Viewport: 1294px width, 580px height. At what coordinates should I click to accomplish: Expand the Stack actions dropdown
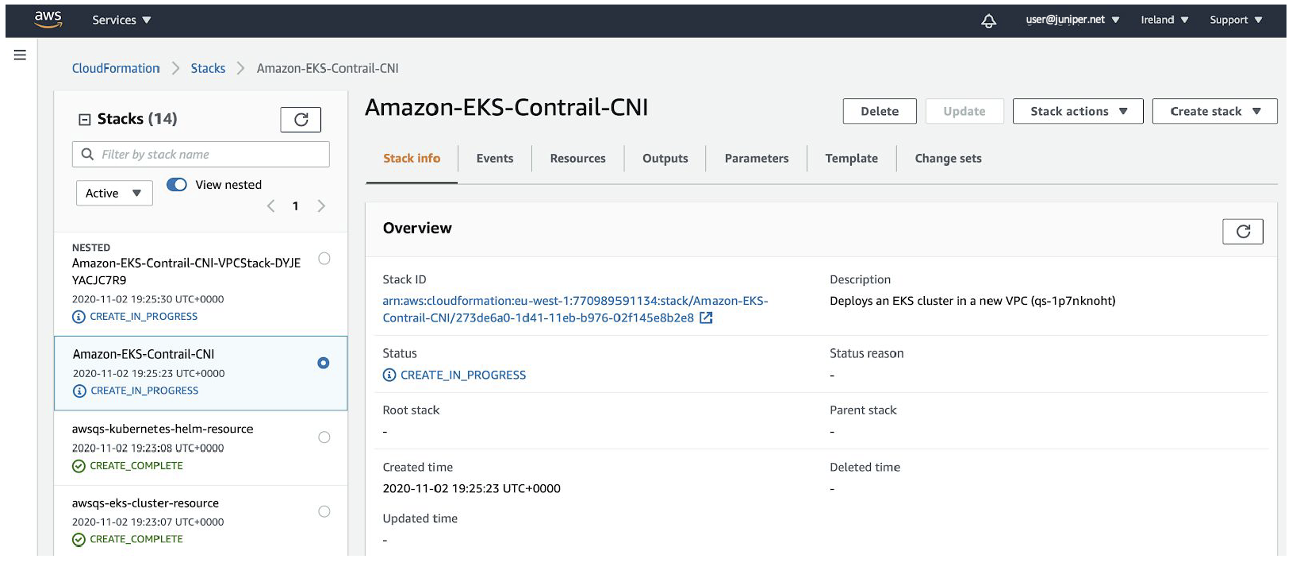coord(1078,111)
